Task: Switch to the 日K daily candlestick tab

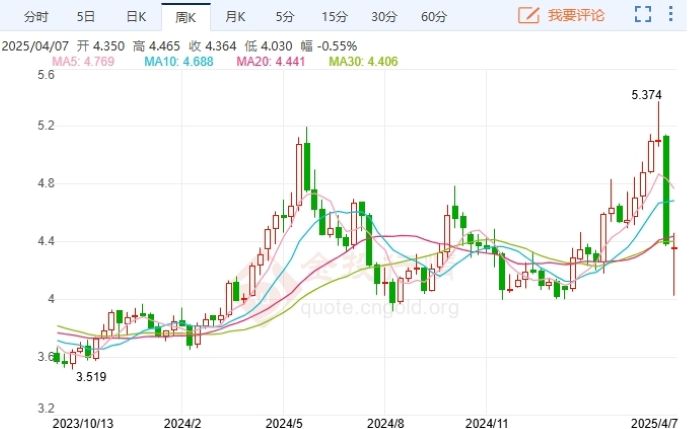Action: (x=136, y=16)
